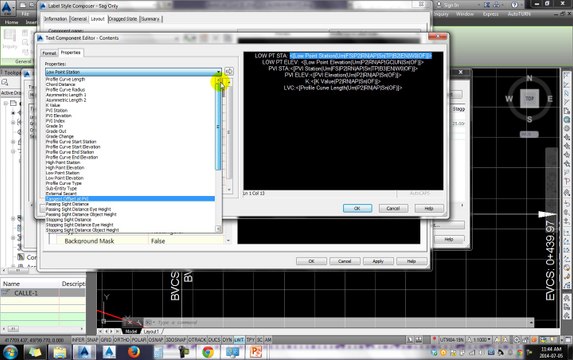Select the Layout1 tab

coord(151,331)
